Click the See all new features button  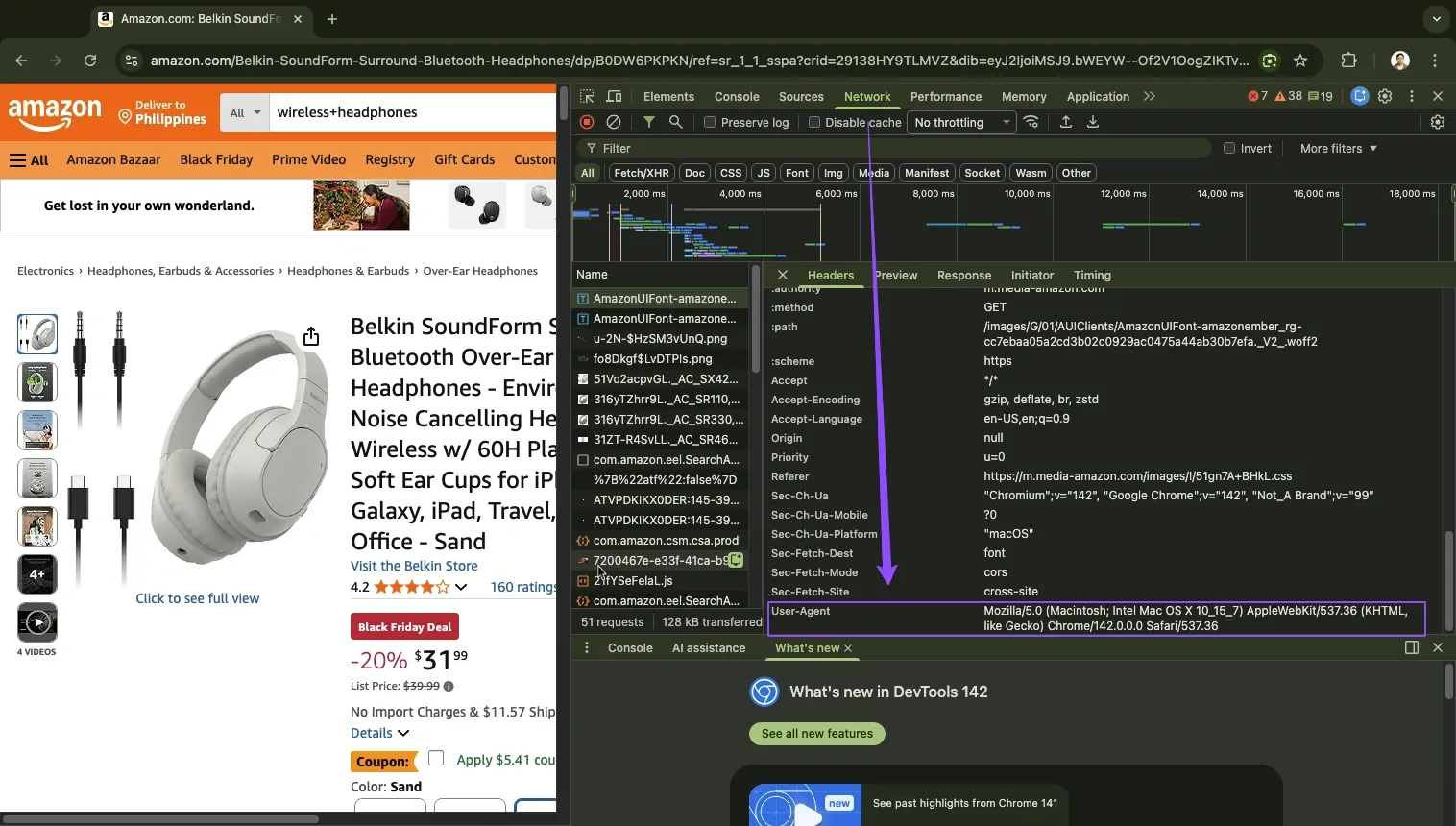(817, 734)
